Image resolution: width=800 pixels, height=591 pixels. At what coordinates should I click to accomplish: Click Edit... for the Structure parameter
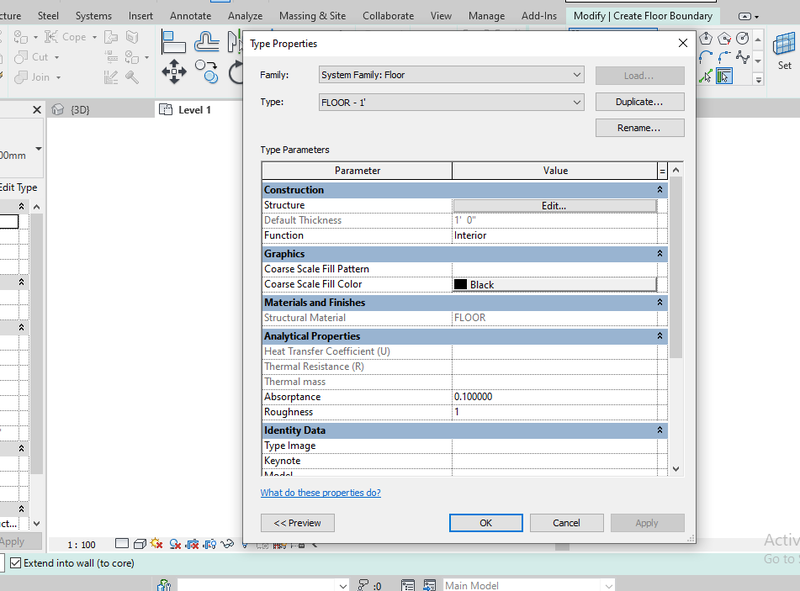pyautogui.click(x=555, y=206)
